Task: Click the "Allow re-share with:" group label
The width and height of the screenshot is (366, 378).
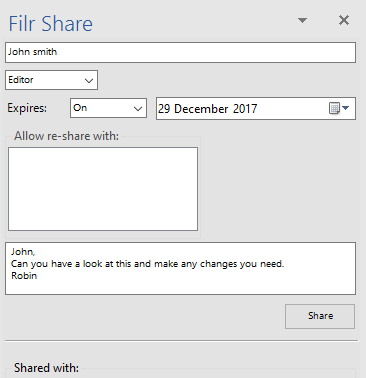Action: 66,136
